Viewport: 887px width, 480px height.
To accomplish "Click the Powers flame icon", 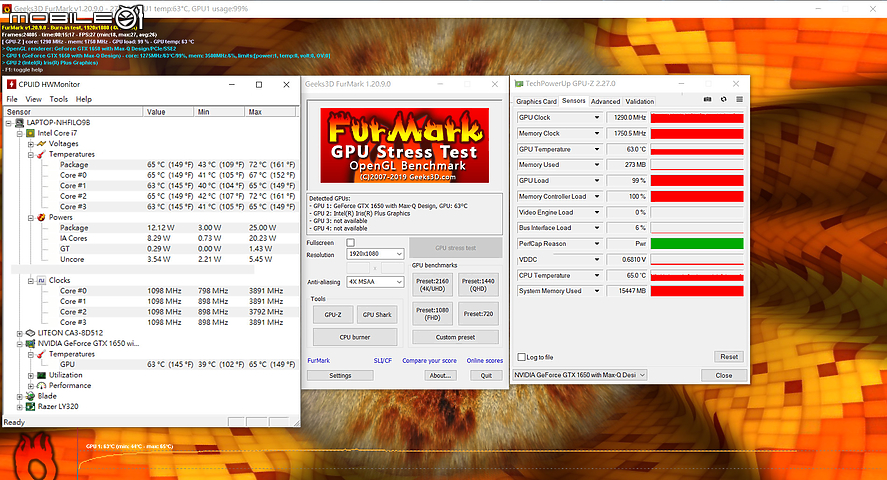I will click(x=41, y=217).
